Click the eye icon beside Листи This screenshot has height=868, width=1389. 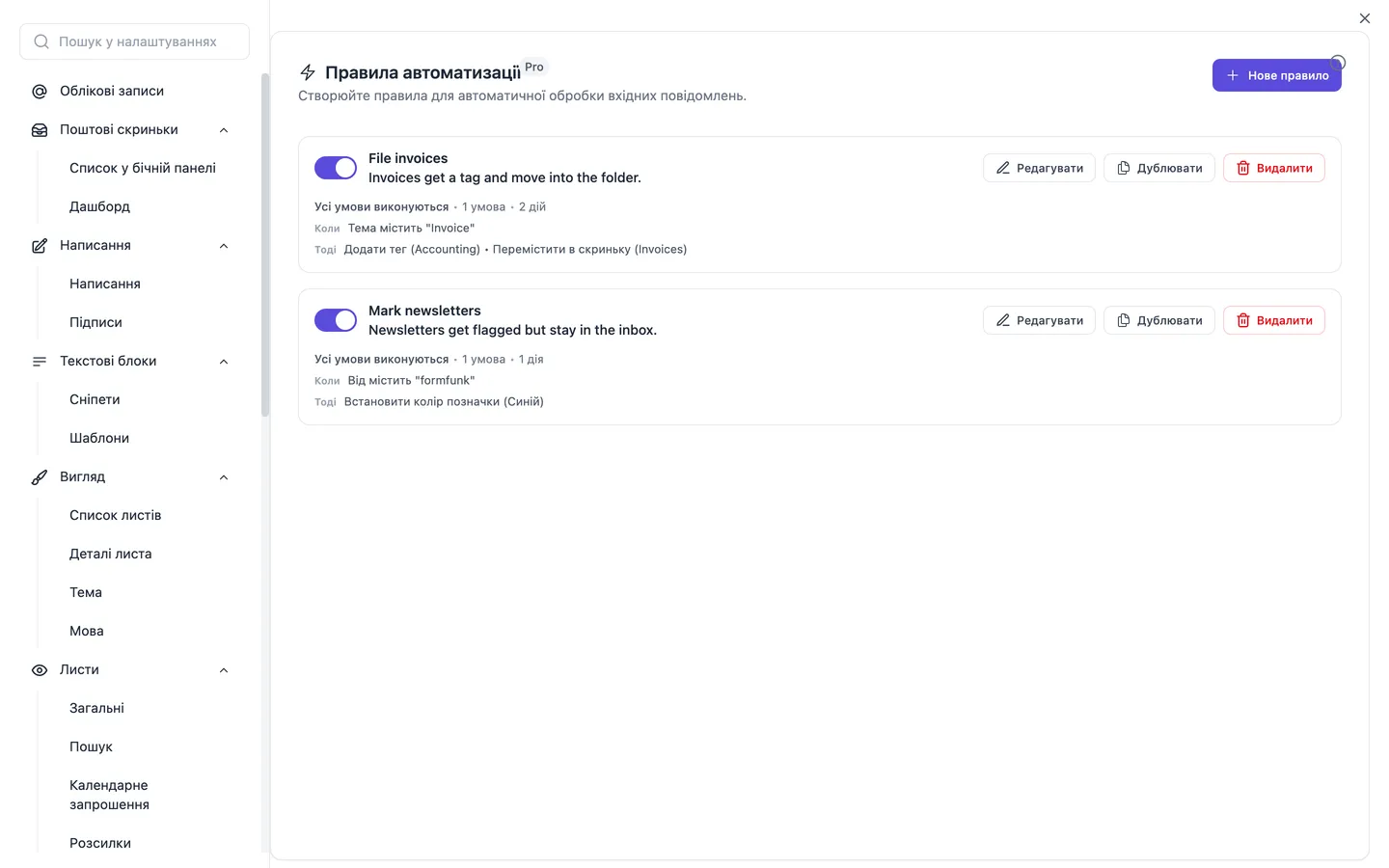40,670
